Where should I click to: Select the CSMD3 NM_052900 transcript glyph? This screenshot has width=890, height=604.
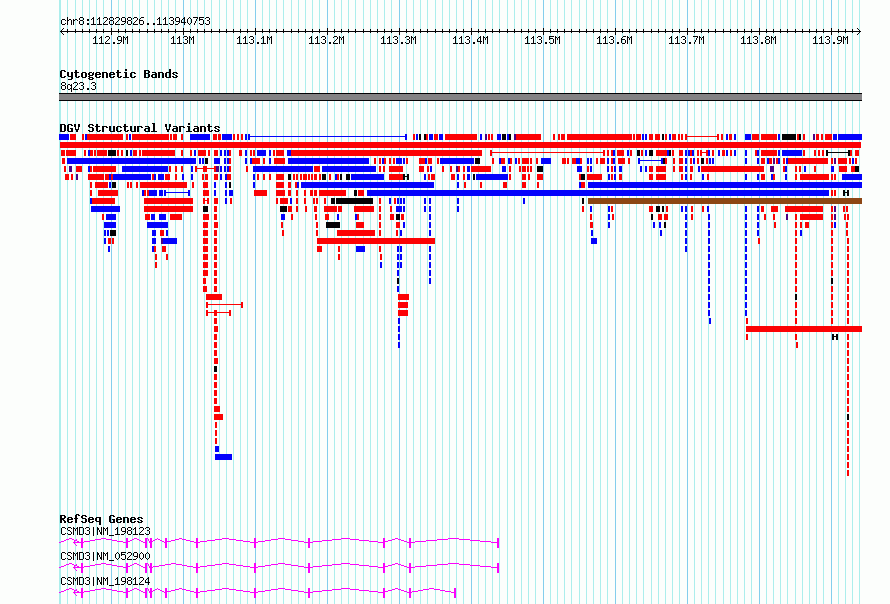tap(279, 568)
